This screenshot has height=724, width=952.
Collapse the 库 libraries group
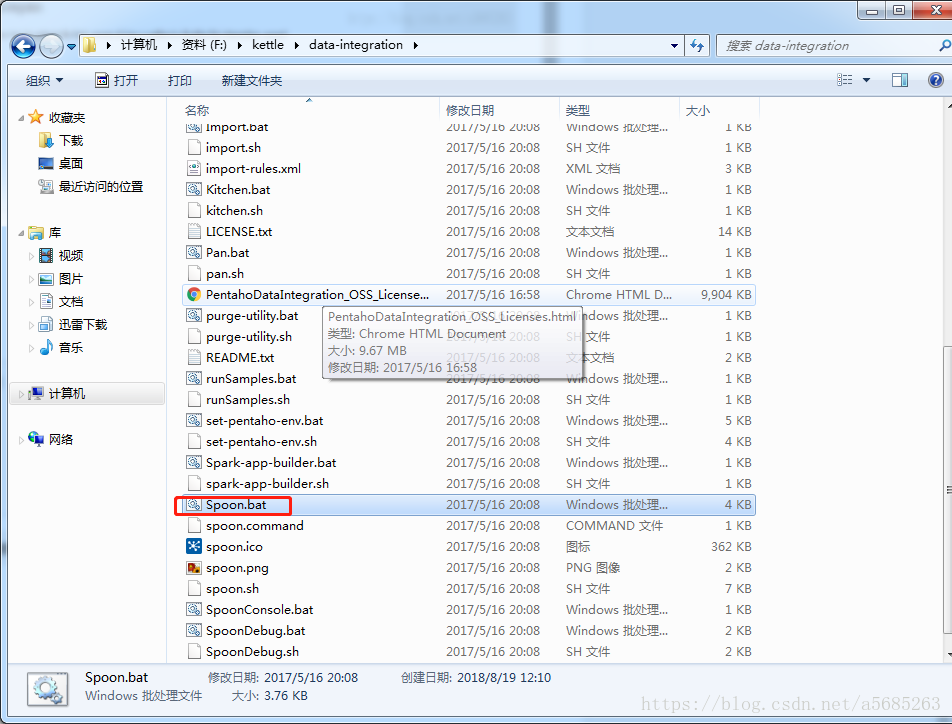click(21, 233)
